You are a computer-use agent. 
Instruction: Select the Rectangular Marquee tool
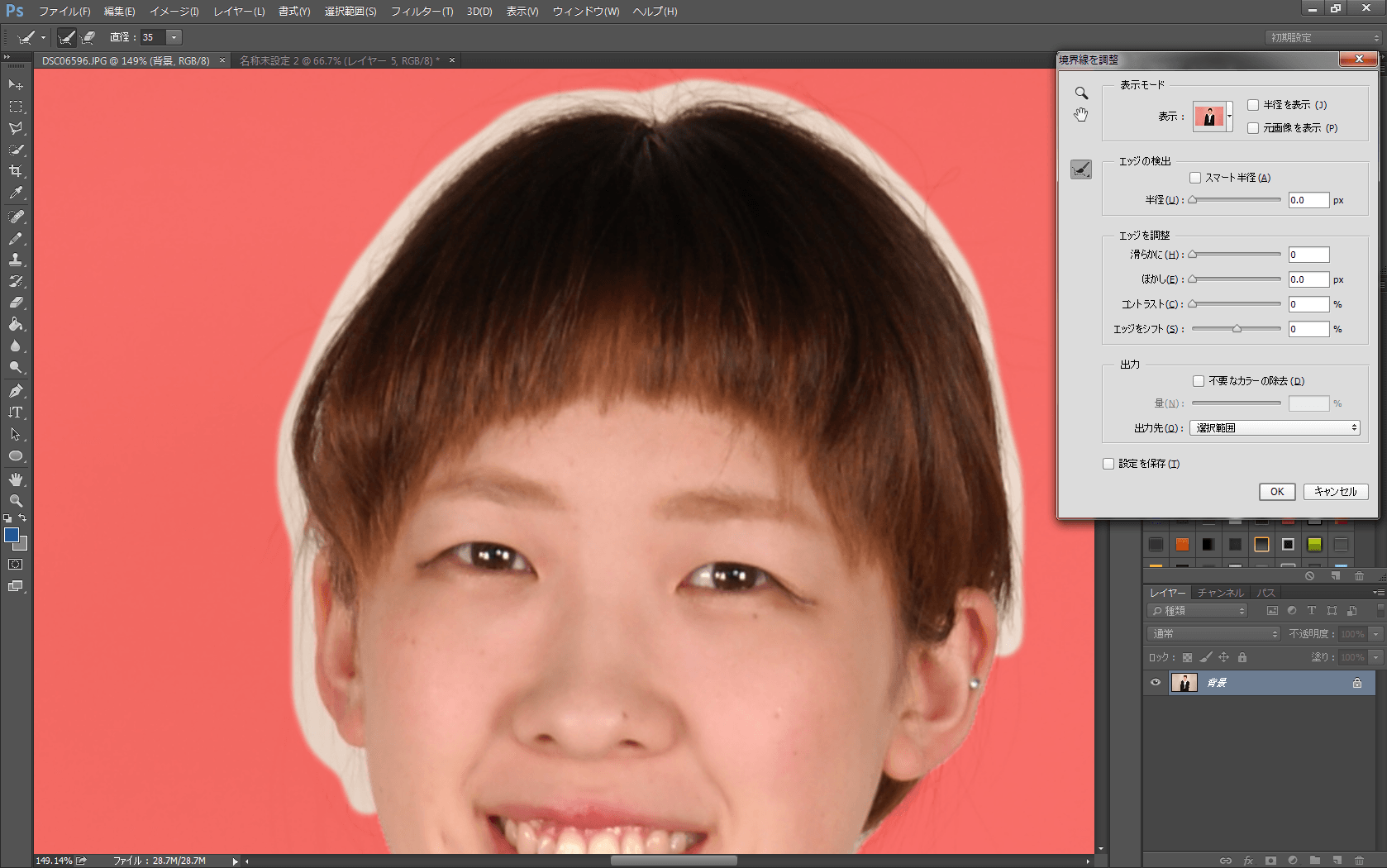point(16,107)
